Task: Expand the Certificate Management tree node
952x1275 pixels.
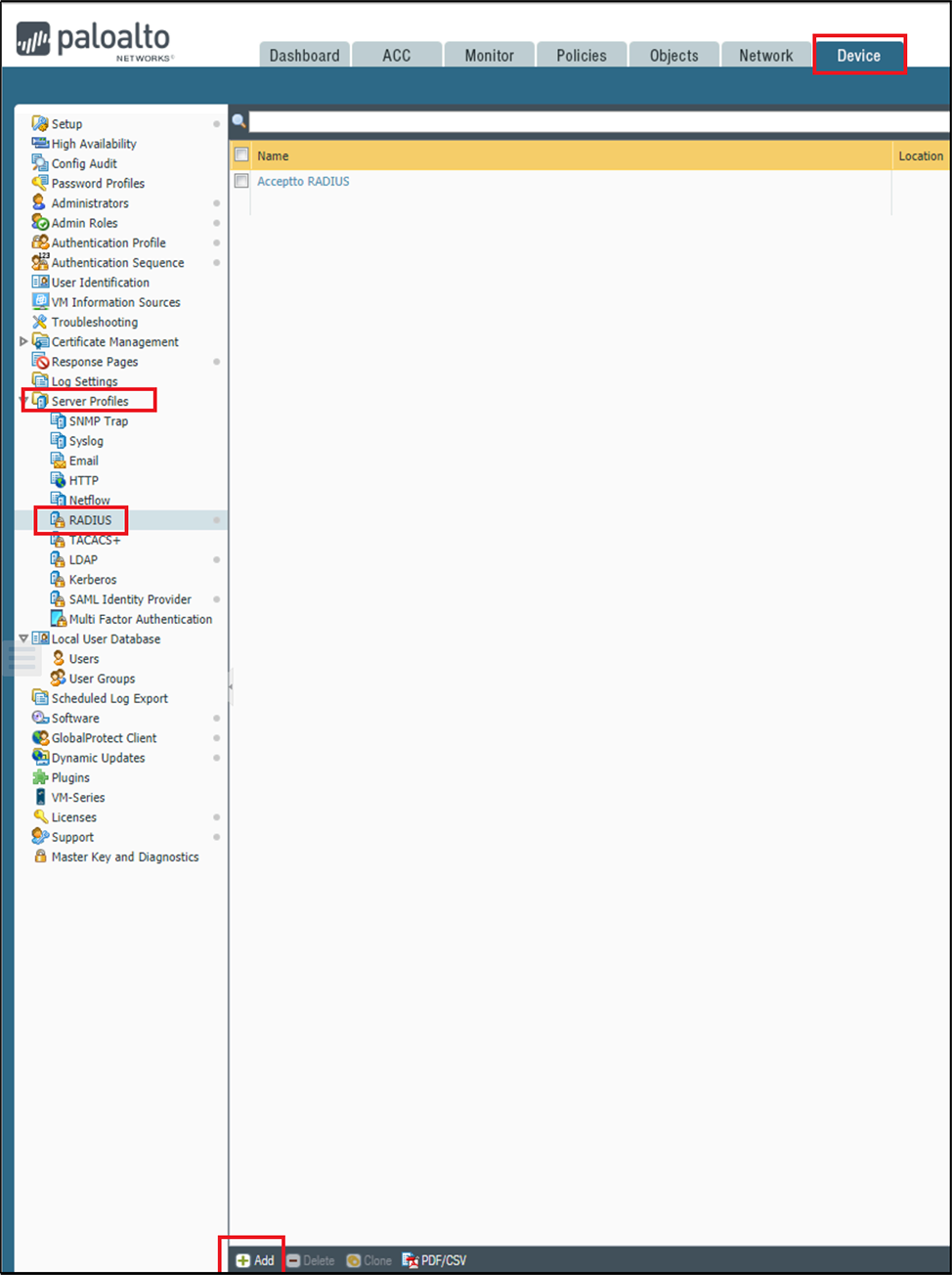Action: click(23, 341)
